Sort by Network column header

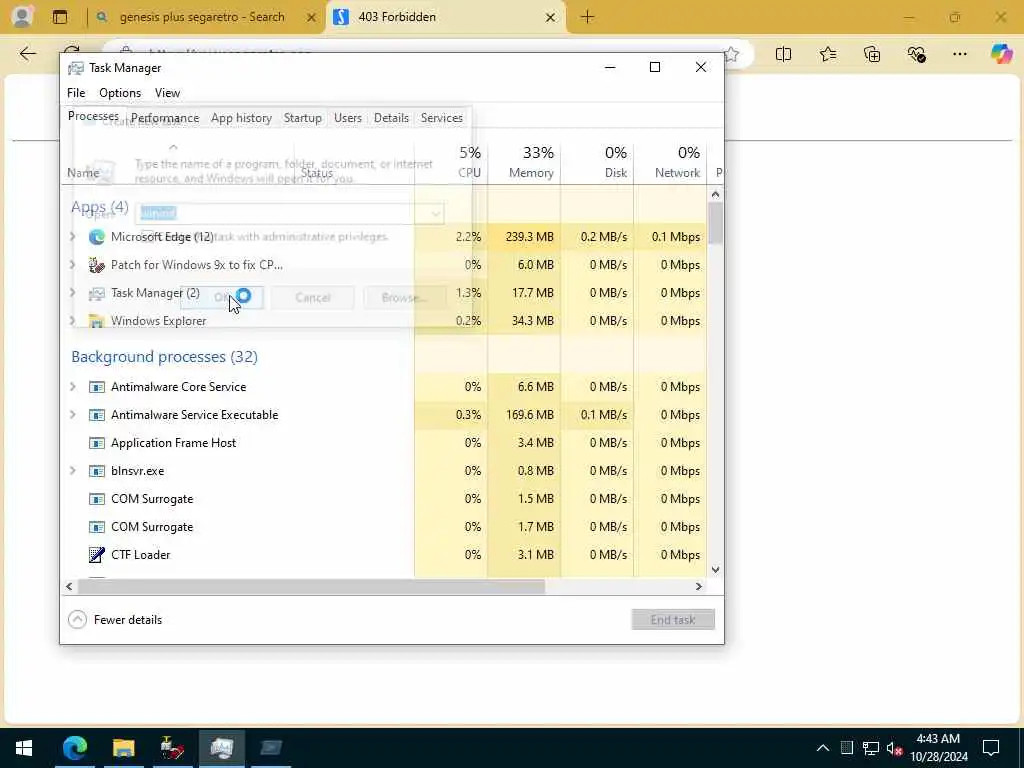(671, 162)
